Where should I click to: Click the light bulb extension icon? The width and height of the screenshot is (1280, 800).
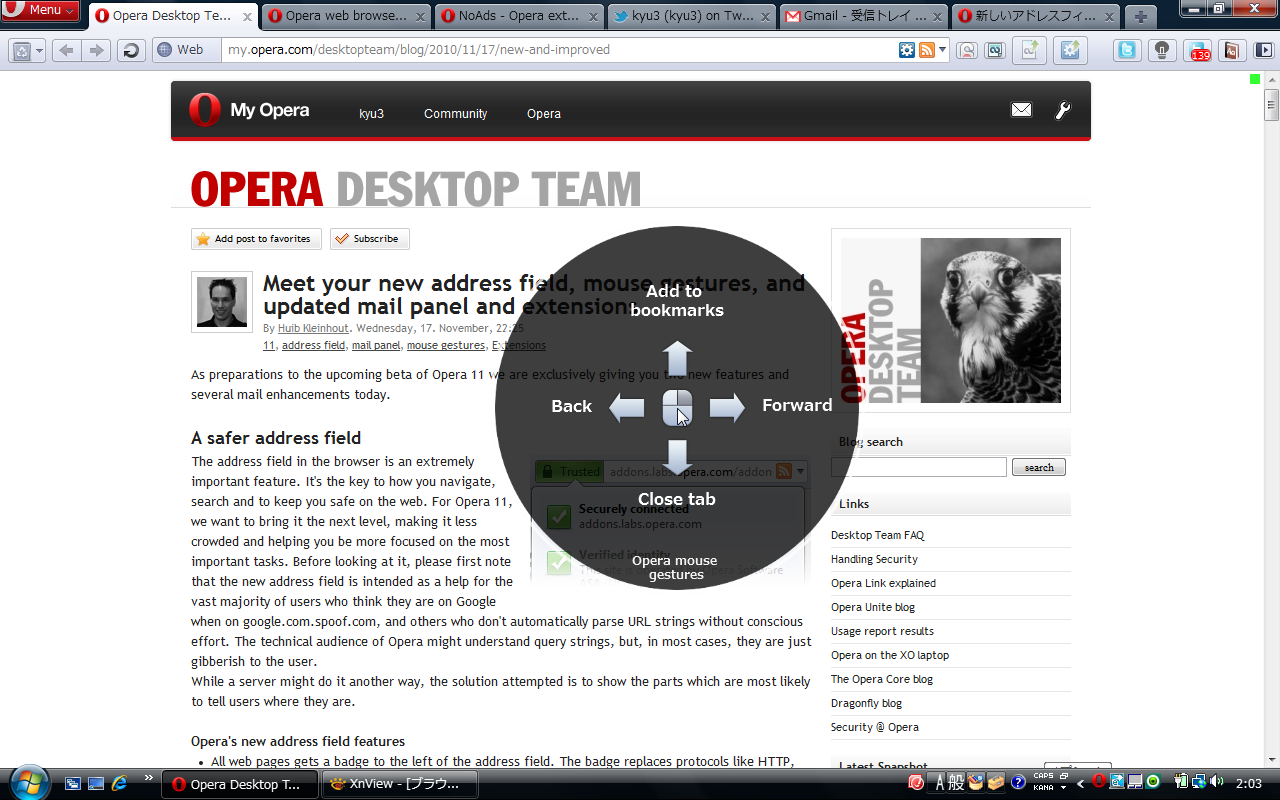pos(1161,50)
